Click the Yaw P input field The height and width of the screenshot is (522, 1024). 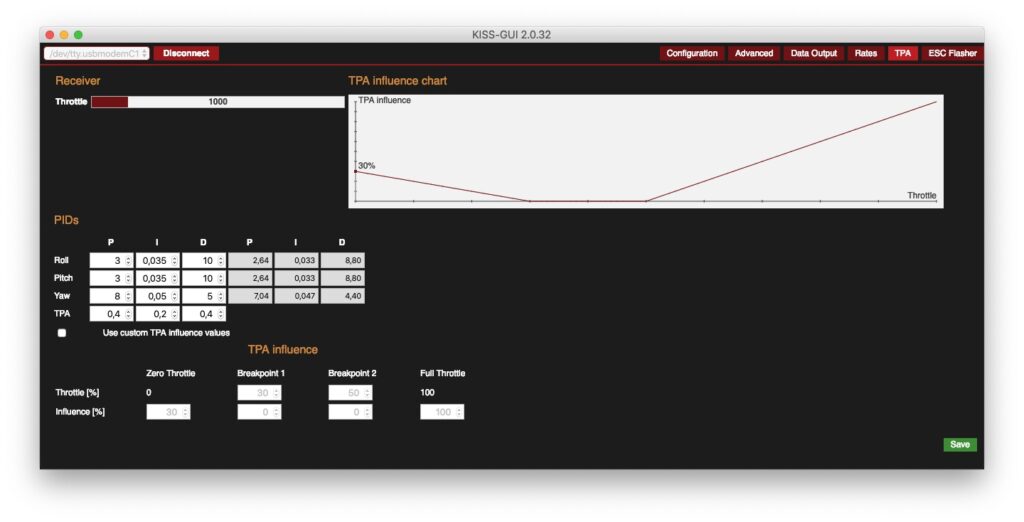(106, 296)
